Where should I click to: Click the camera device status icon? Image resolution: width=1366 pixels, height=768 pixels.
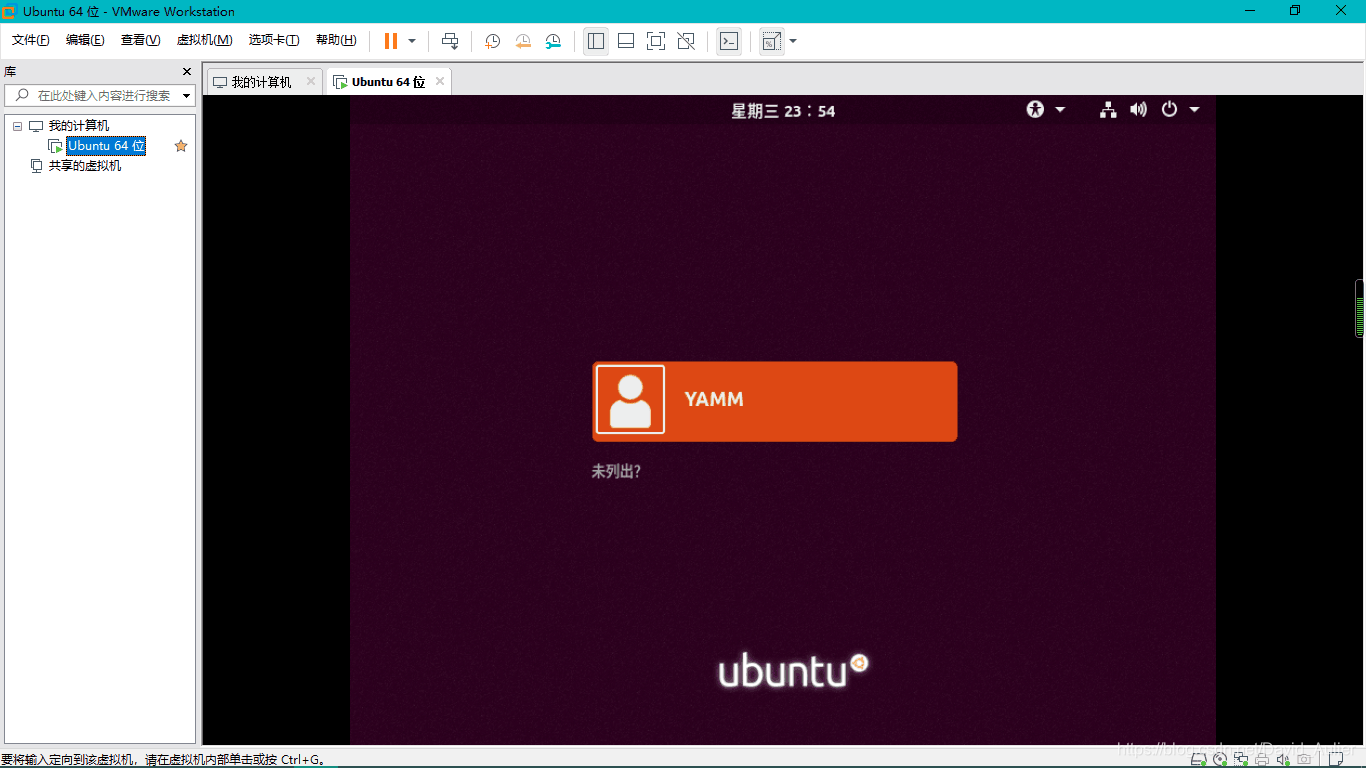[x=1304, y=759]
